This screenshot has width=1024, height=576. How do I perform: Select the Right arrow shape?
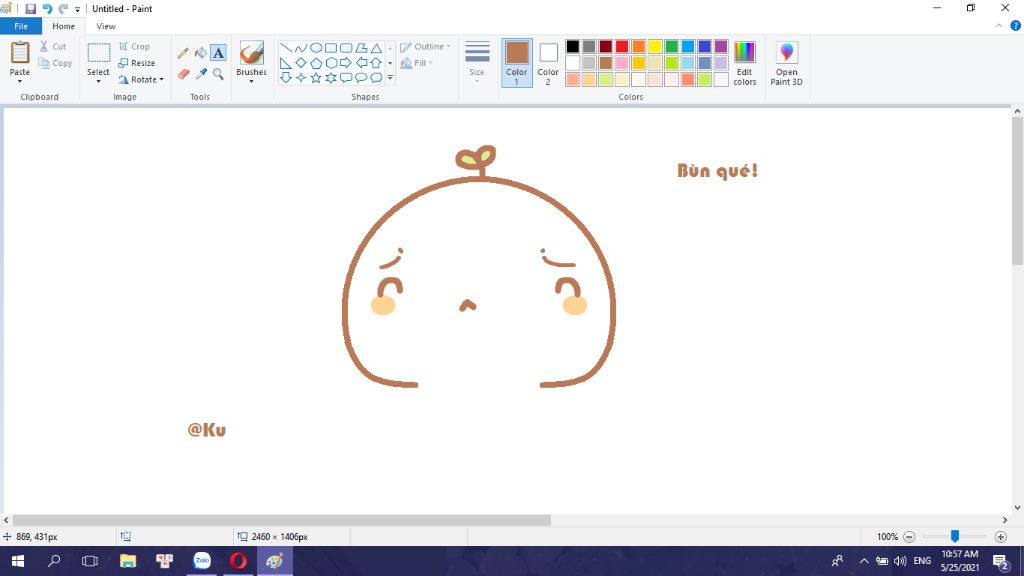[x=346, y=63]
